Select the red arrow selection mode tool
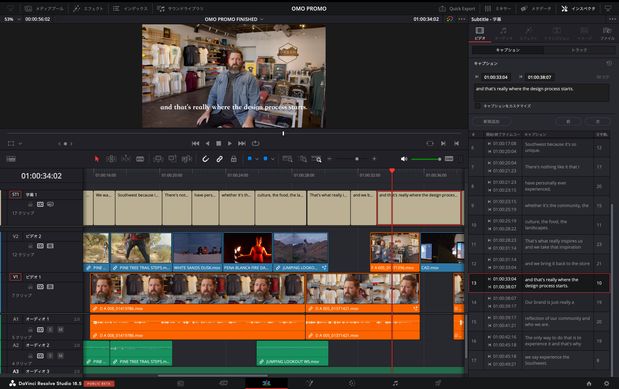Image resolution: width=619 pixels, height=389 pixels. pos(97,159)
